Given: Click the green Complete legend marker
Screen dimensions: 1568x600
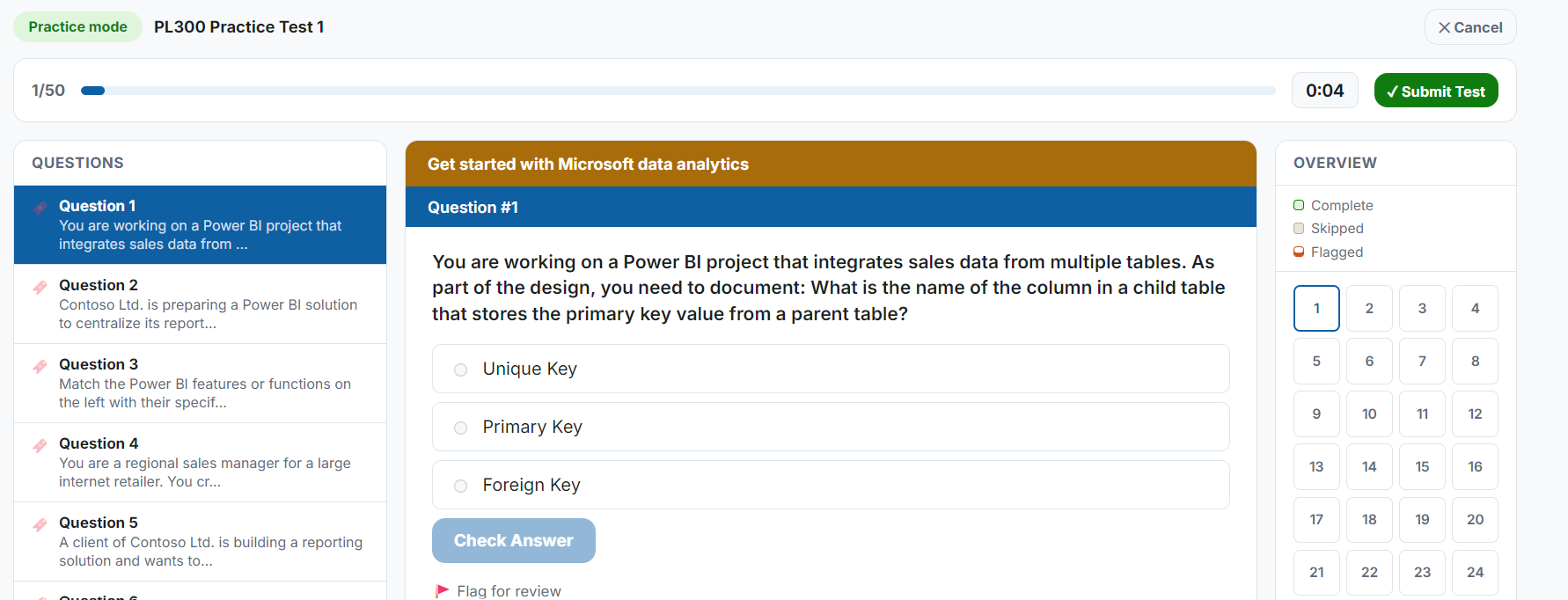Looking at the screenshot, I should pyautogui.click(x=1299, y=205).
